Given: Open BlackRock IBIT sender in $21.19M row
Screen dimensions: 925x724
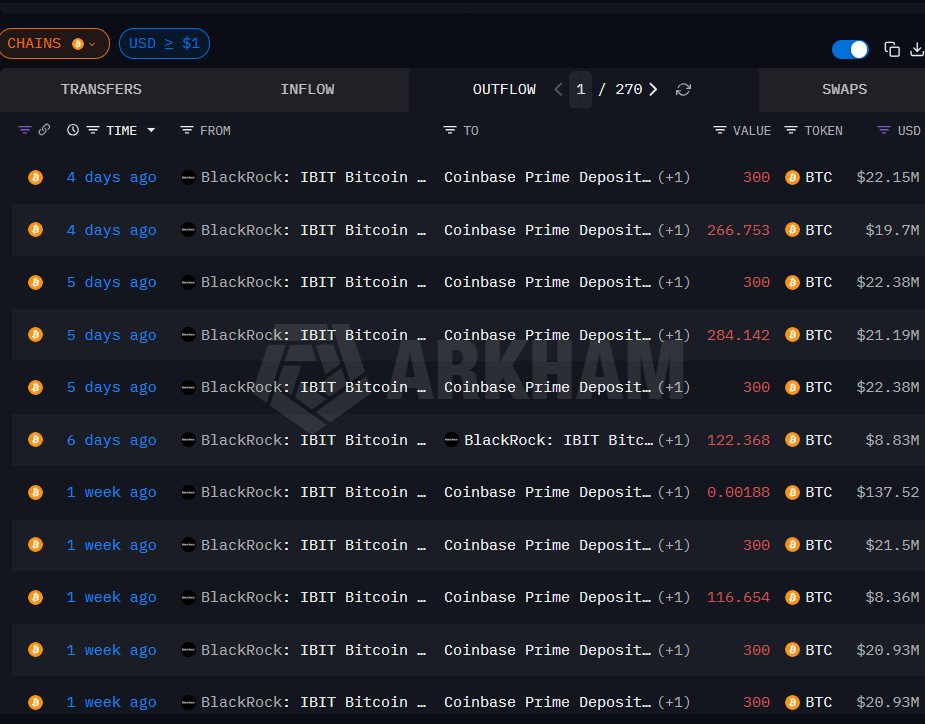Looking at the screenshot, I should coord(313,335).
